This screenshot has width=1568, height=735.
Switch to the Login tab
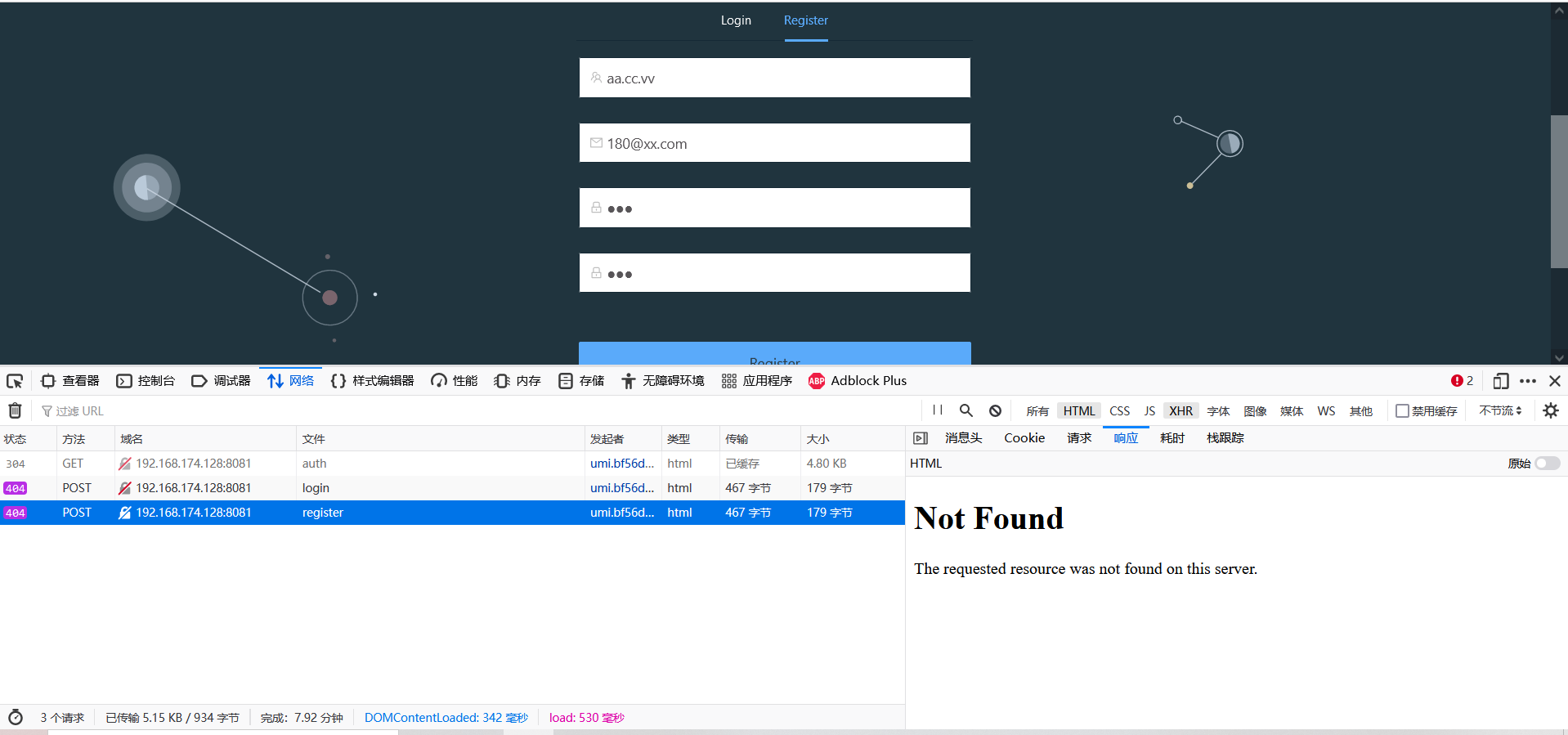[736, 20]
